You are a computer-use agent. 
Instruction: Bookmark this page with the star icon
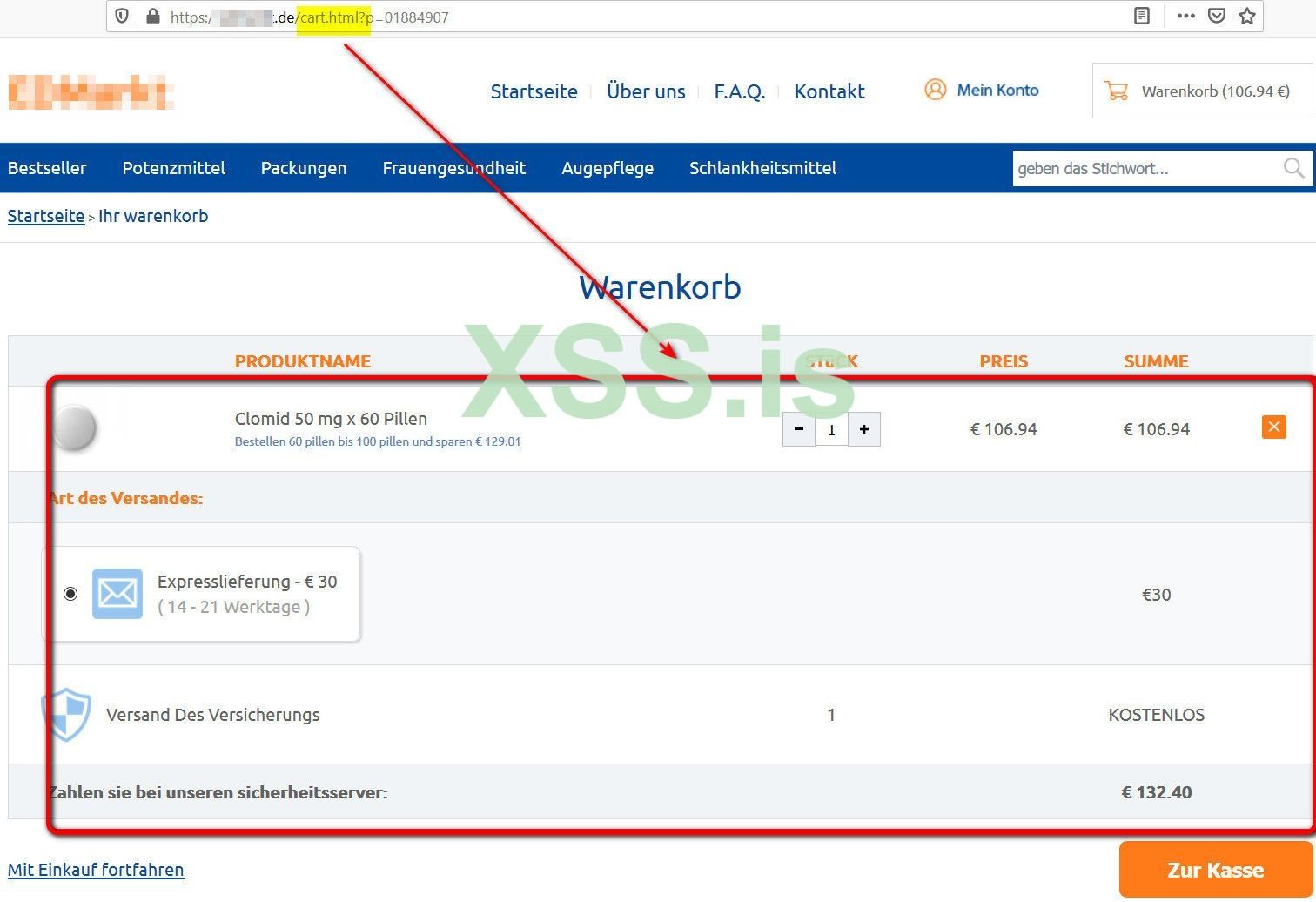click(x=1247, y=16)
